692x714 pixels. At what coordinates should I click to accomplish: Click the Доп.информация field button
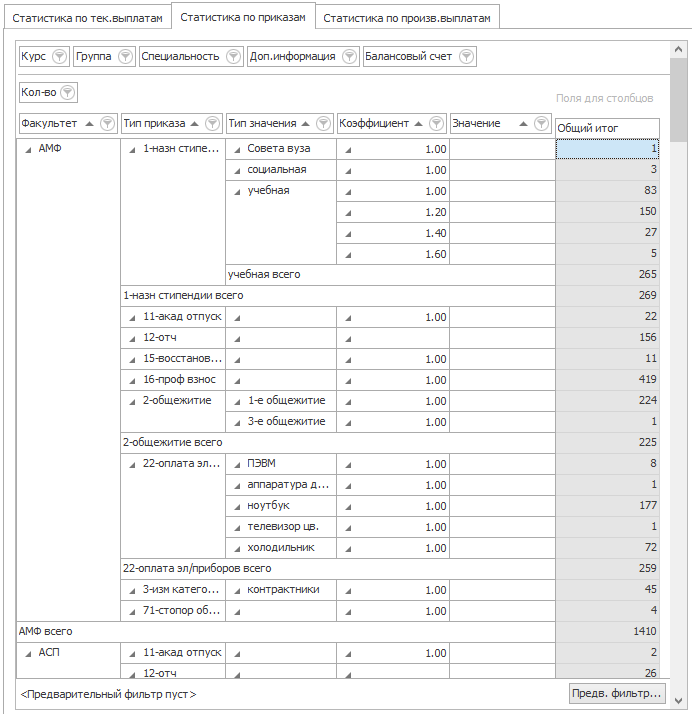tap(303, 56)
